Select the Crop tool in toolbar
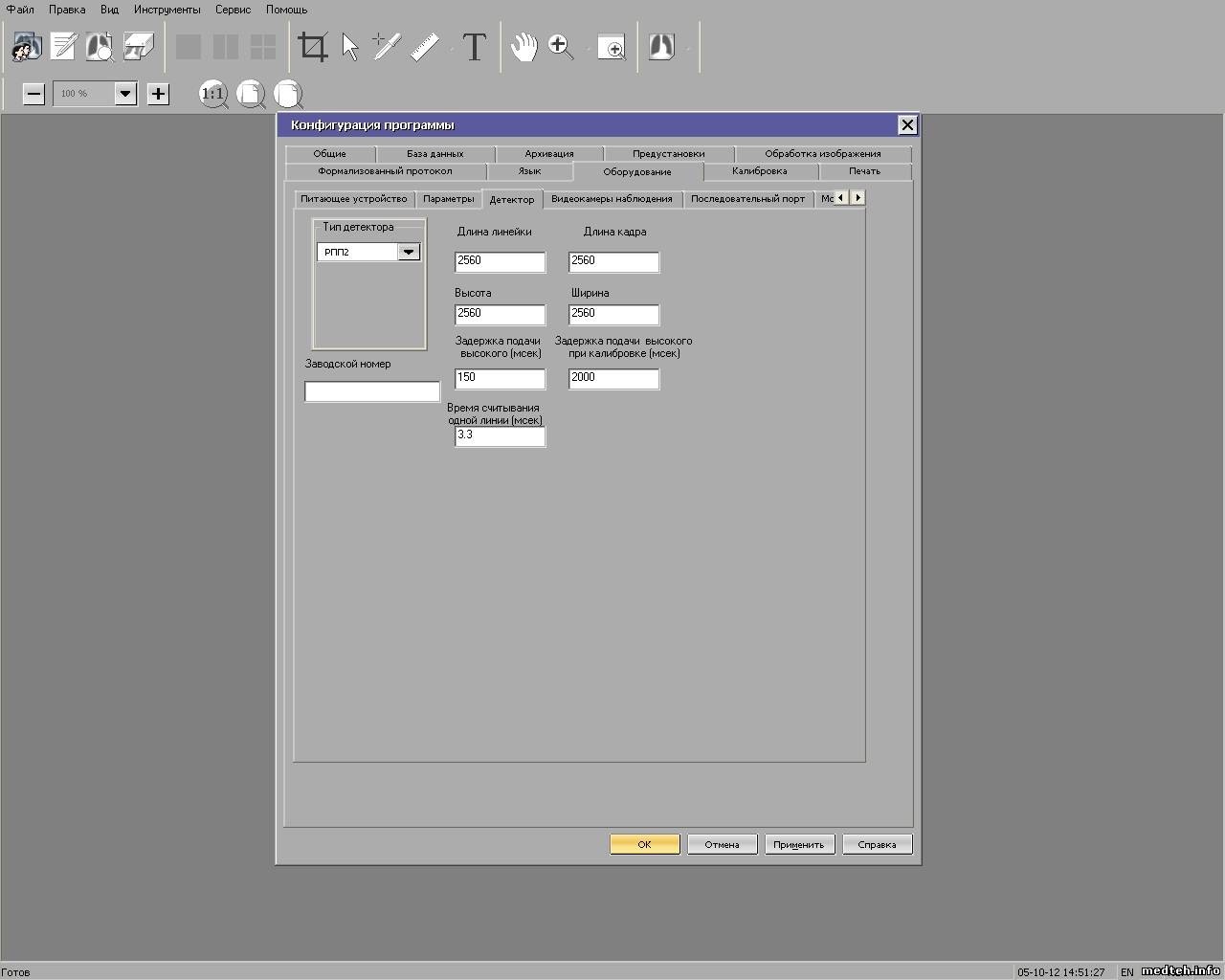 313,47
